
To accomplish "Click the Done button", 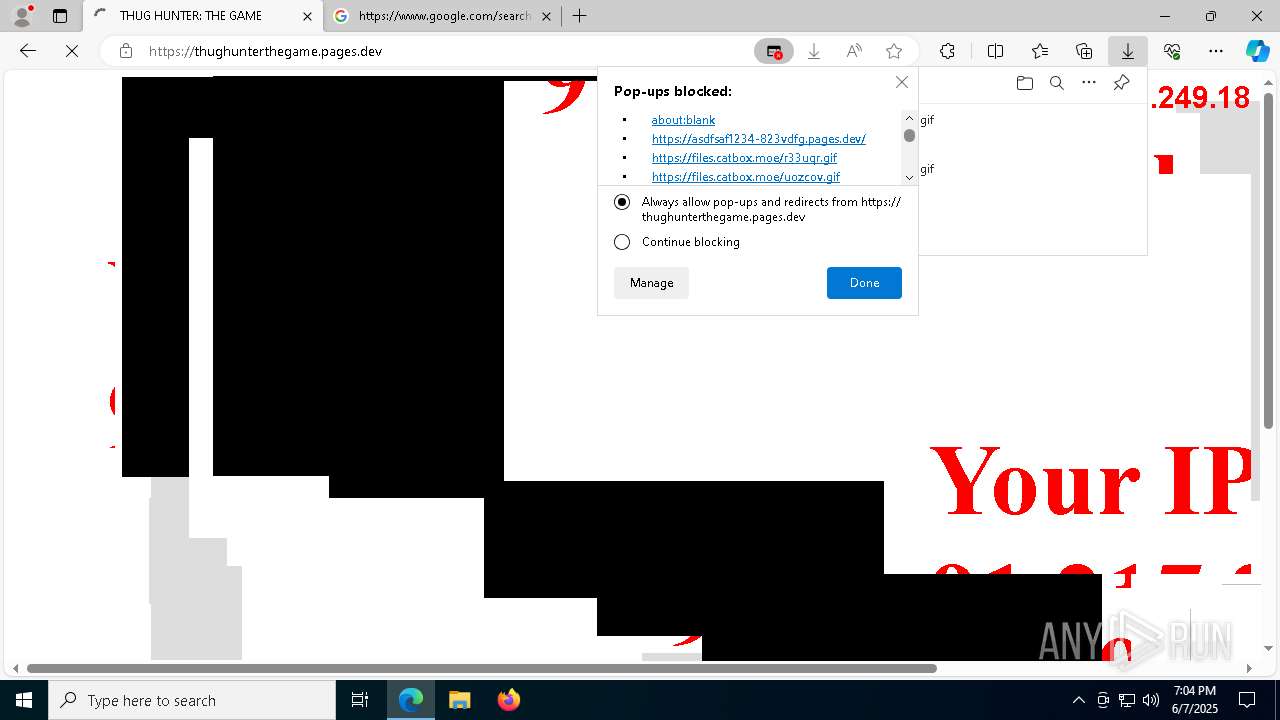I will click(x=864, y=283).
